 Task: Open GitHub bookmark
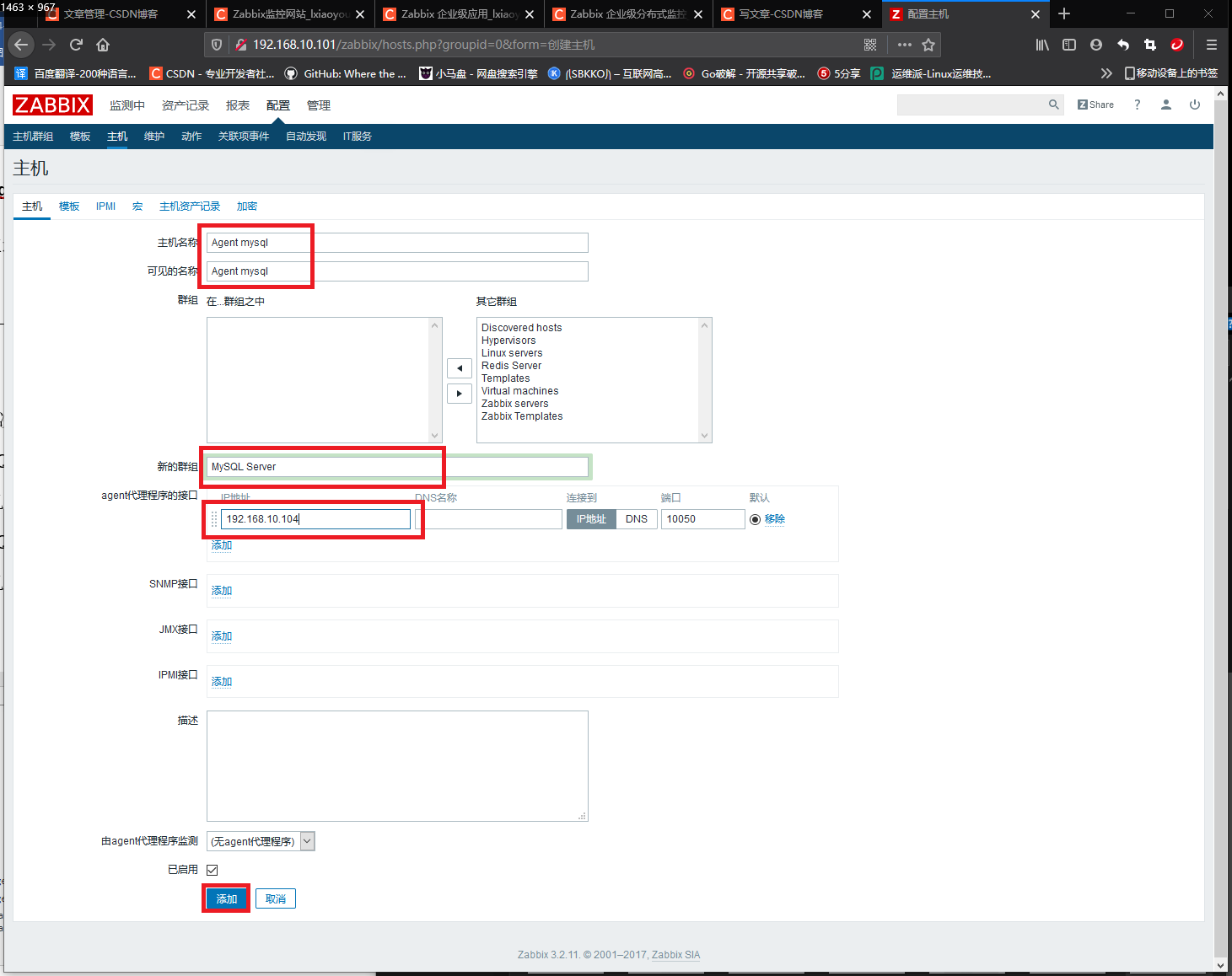tap(346, 73)
